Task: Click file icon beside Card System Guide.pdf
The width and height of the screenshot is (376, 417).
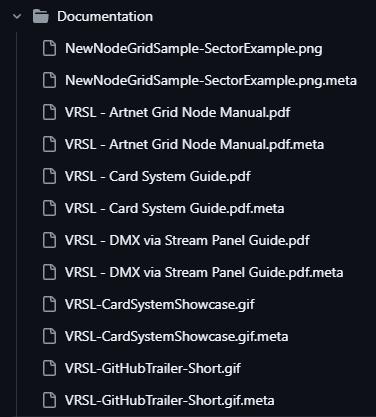Action: click(x=49, y=176)
